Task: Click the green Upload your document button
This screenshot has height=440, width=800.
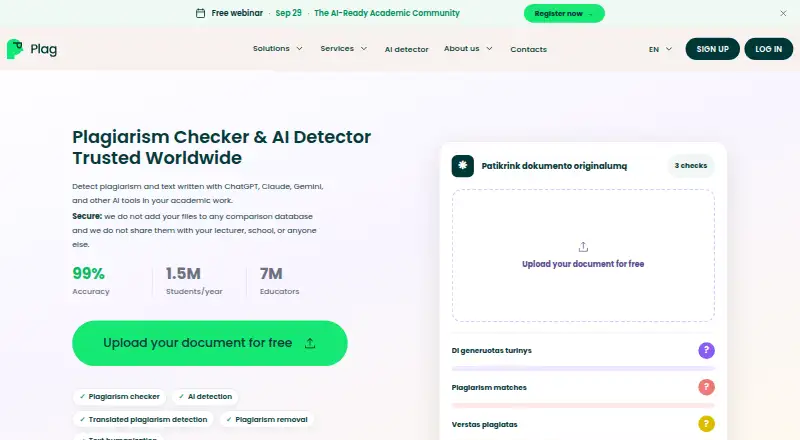Action: click(210, 343)
